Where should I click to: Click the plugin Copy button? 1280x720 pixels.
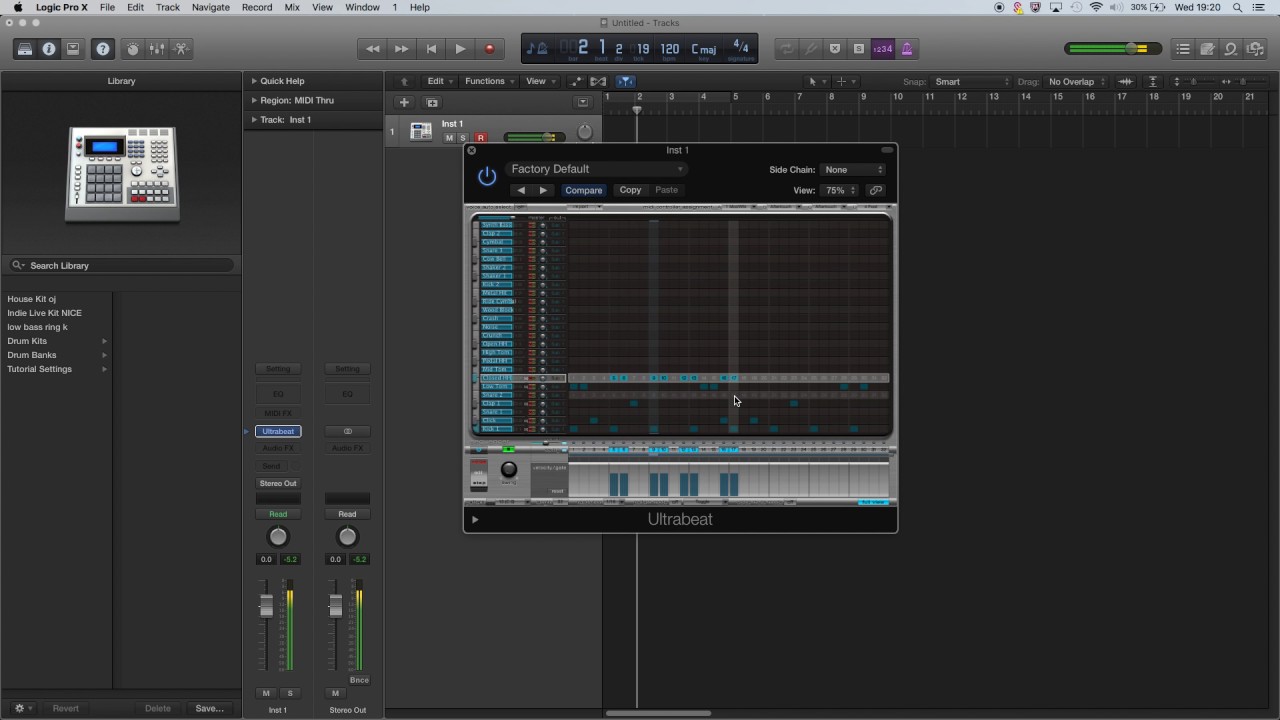pos(630,190)
